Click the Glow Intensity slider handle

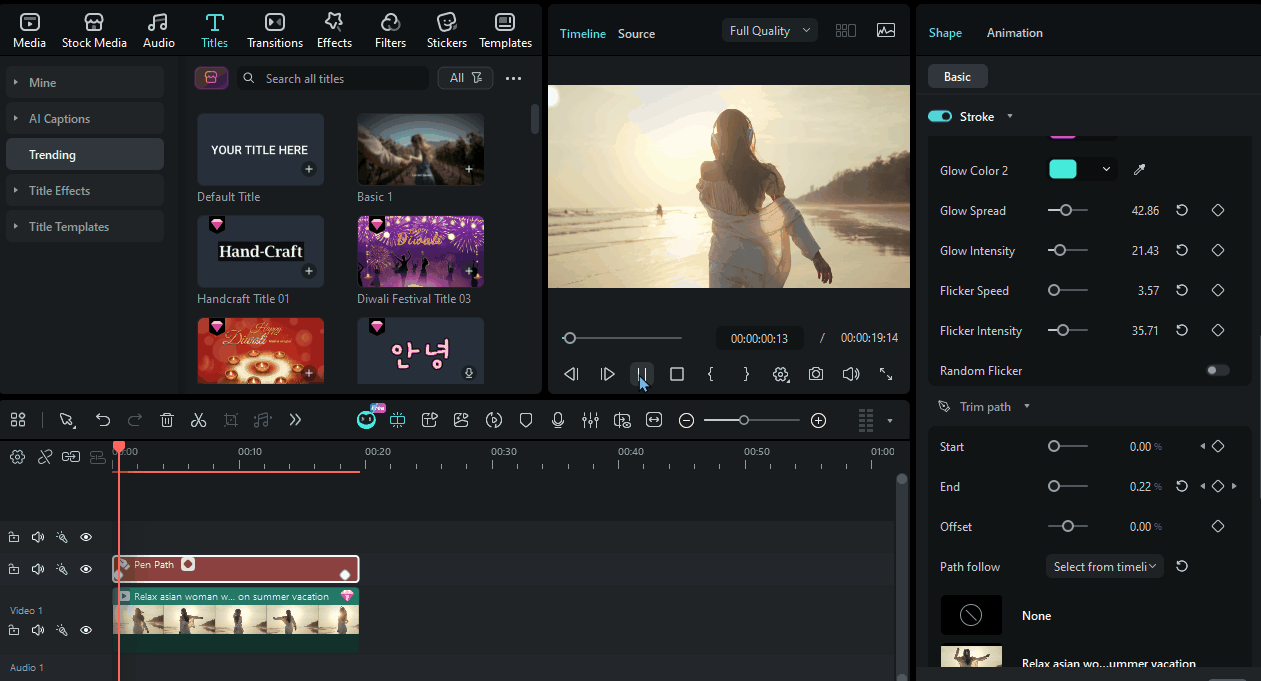click(1062, 250)
